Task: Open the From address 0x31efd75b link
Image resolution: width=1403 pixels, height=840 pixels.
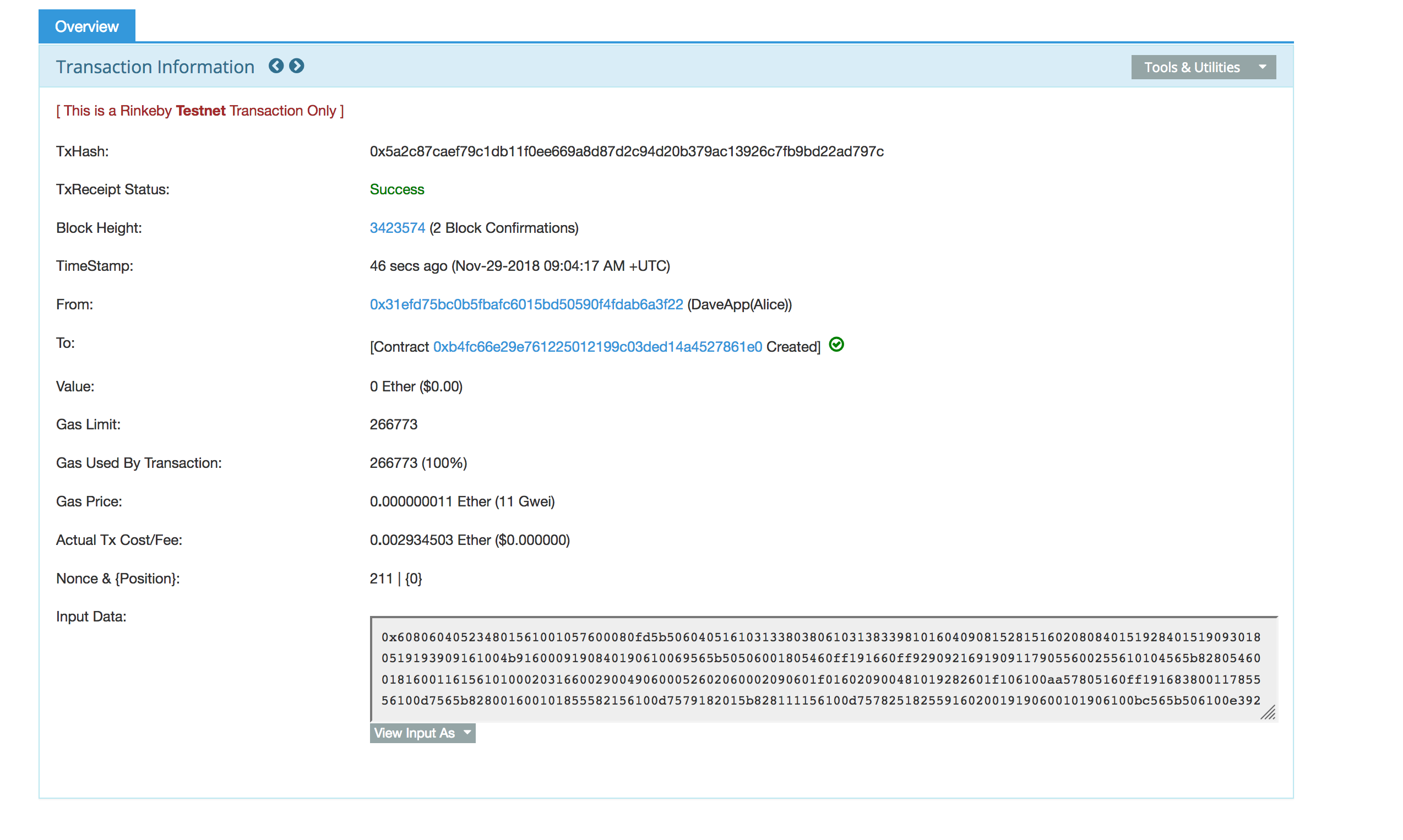Action: coord(526,304)
